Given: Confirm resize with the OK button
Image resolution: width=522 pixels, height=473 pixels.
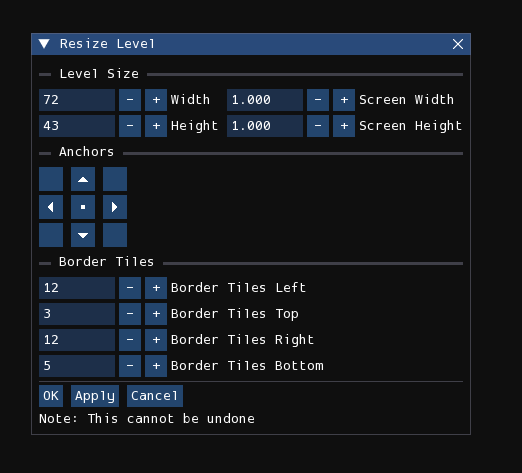Looking at the screenshot, I should click(x=51, y=396).
